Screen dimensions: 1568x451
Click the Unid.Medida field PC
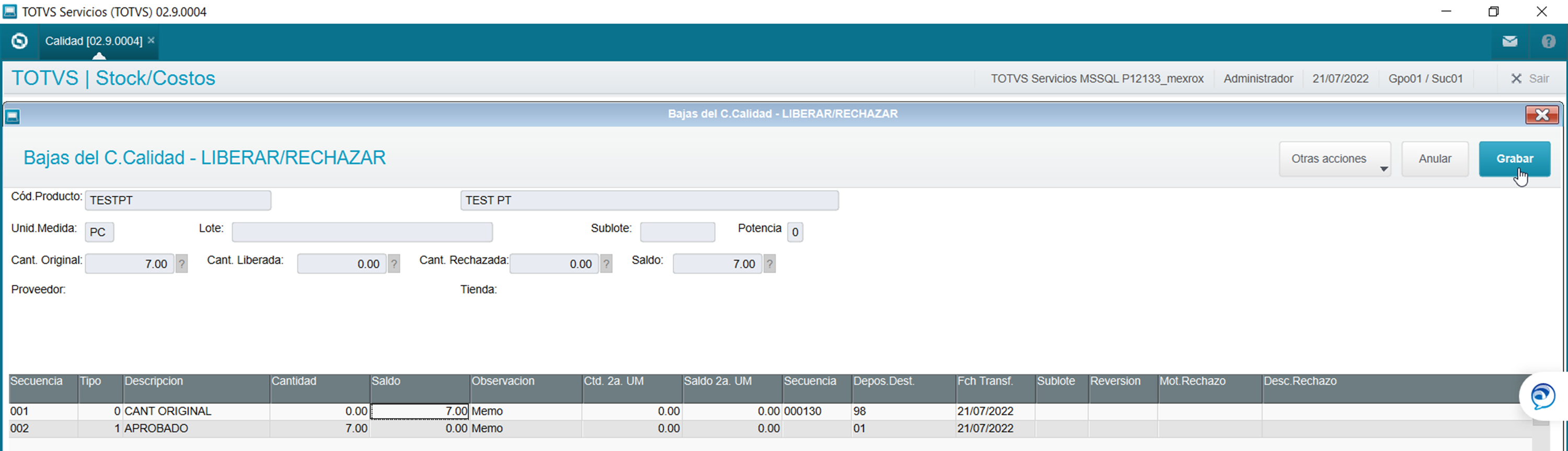tap(99, 232)
